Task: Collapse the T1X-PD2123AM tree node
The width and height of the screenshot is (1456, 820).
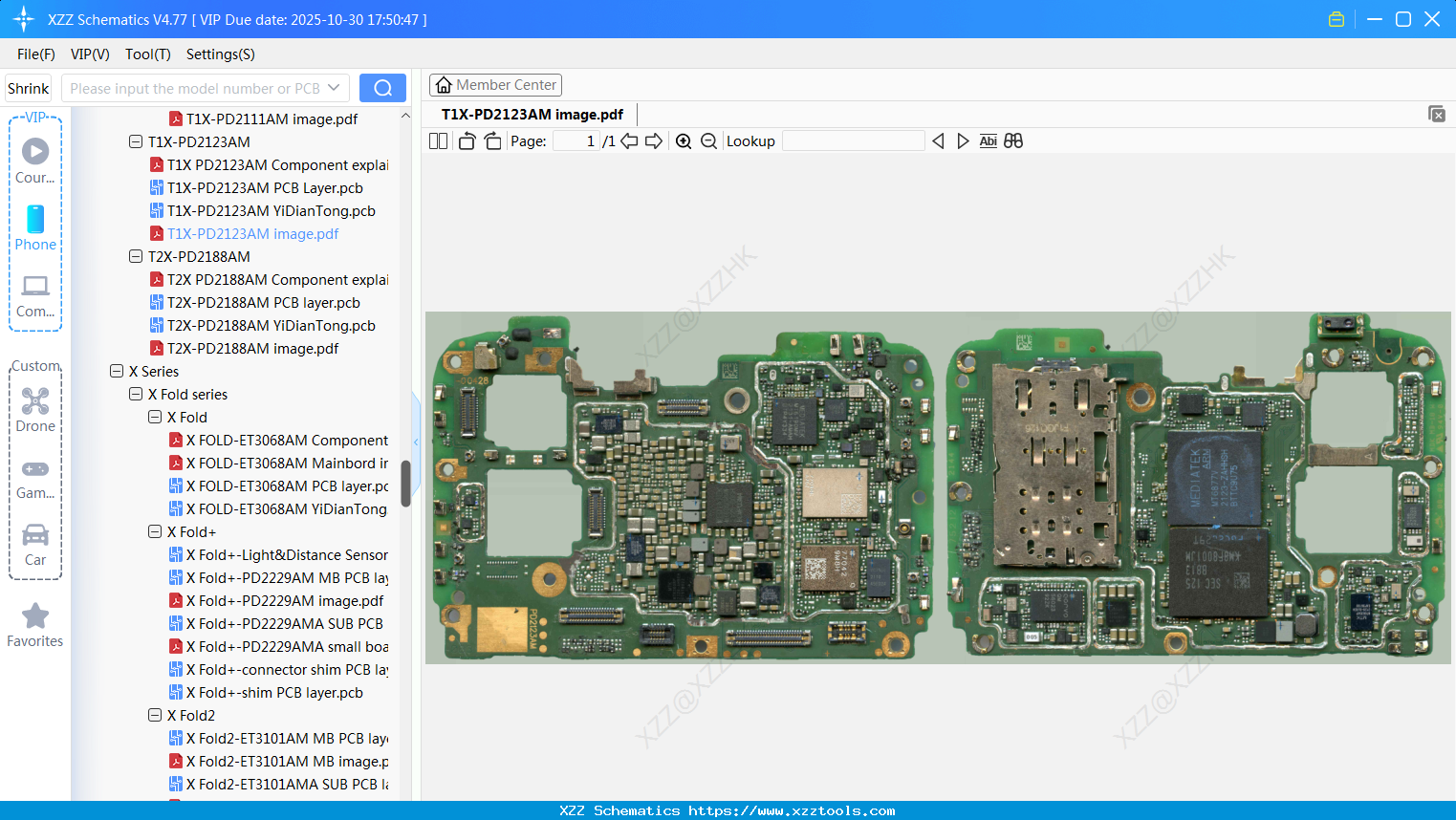Action: 136,141
